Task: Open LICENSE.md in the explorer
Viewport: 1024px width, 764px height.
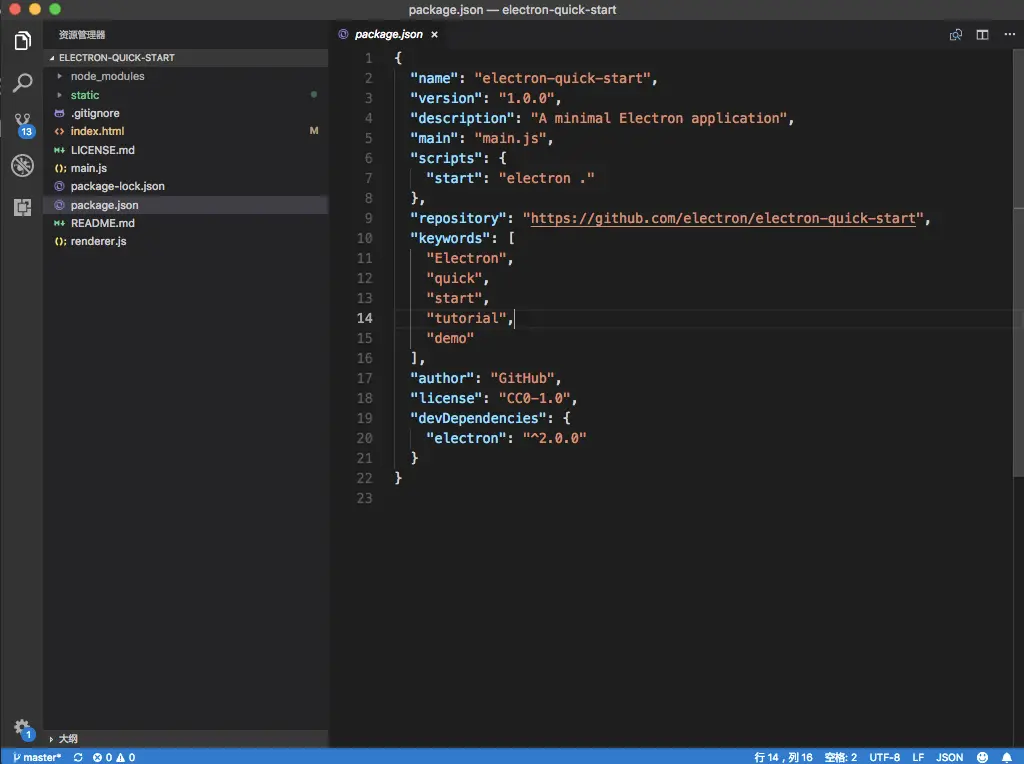Action: (x=185, y=150)
